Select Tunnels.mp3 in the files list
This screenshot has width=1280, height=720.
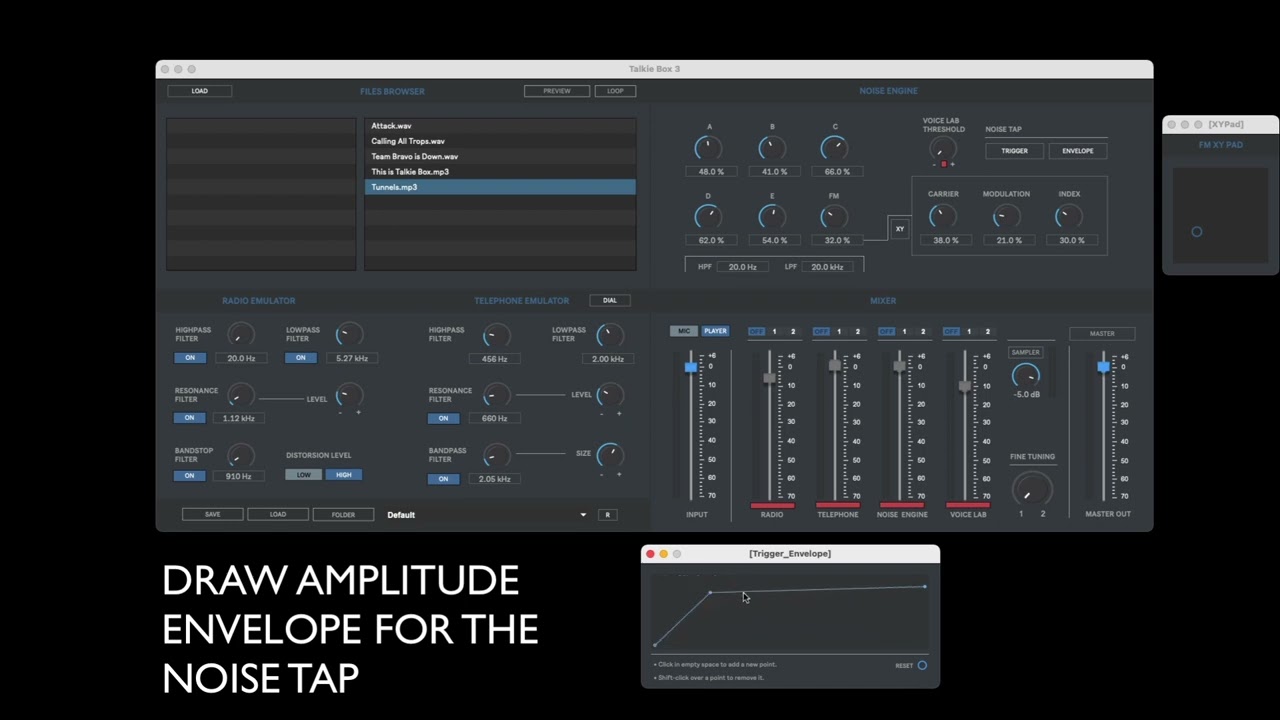click(x=500, y=187)
